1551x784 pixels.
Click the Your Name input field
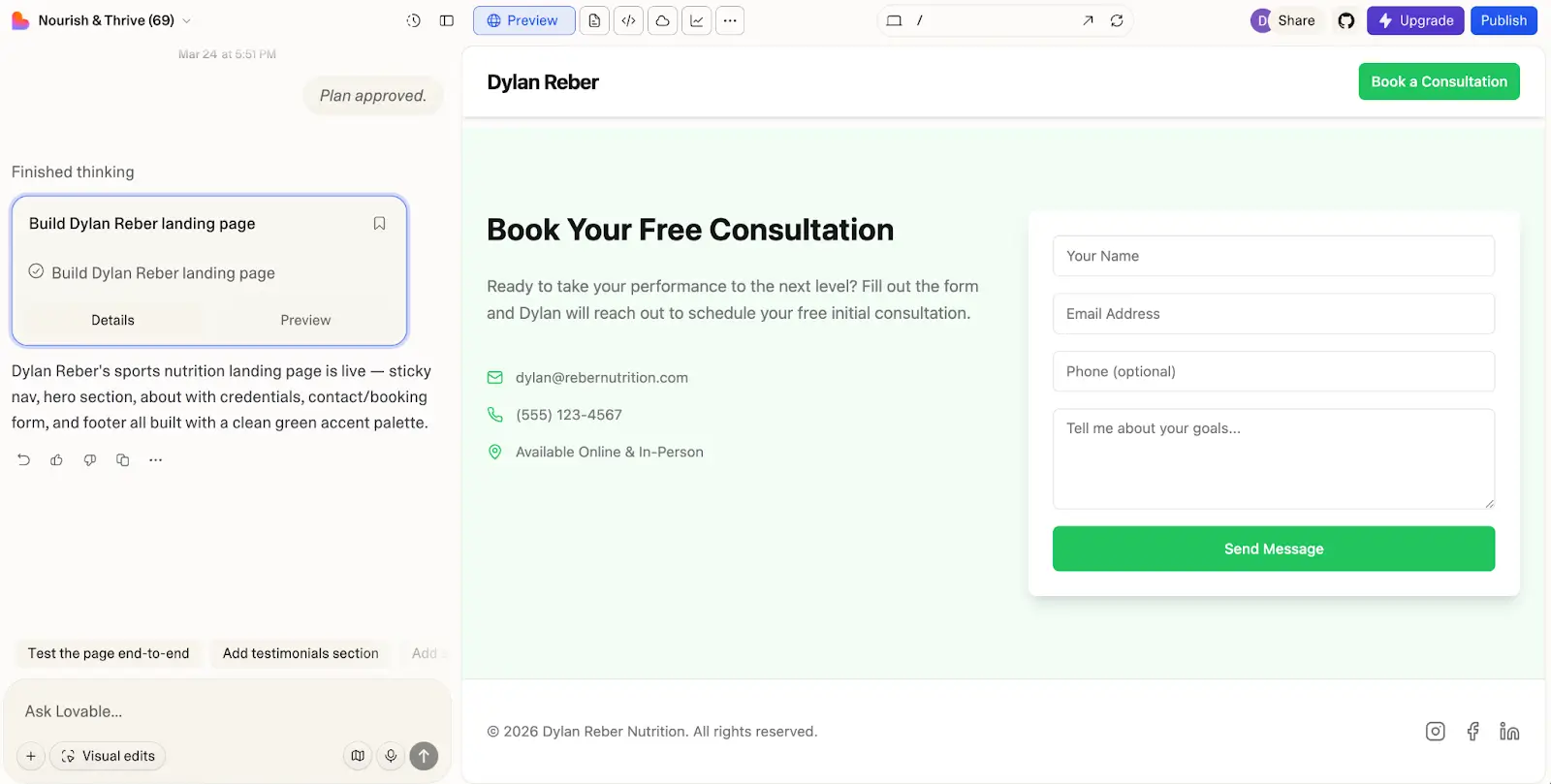[1274, 256]
